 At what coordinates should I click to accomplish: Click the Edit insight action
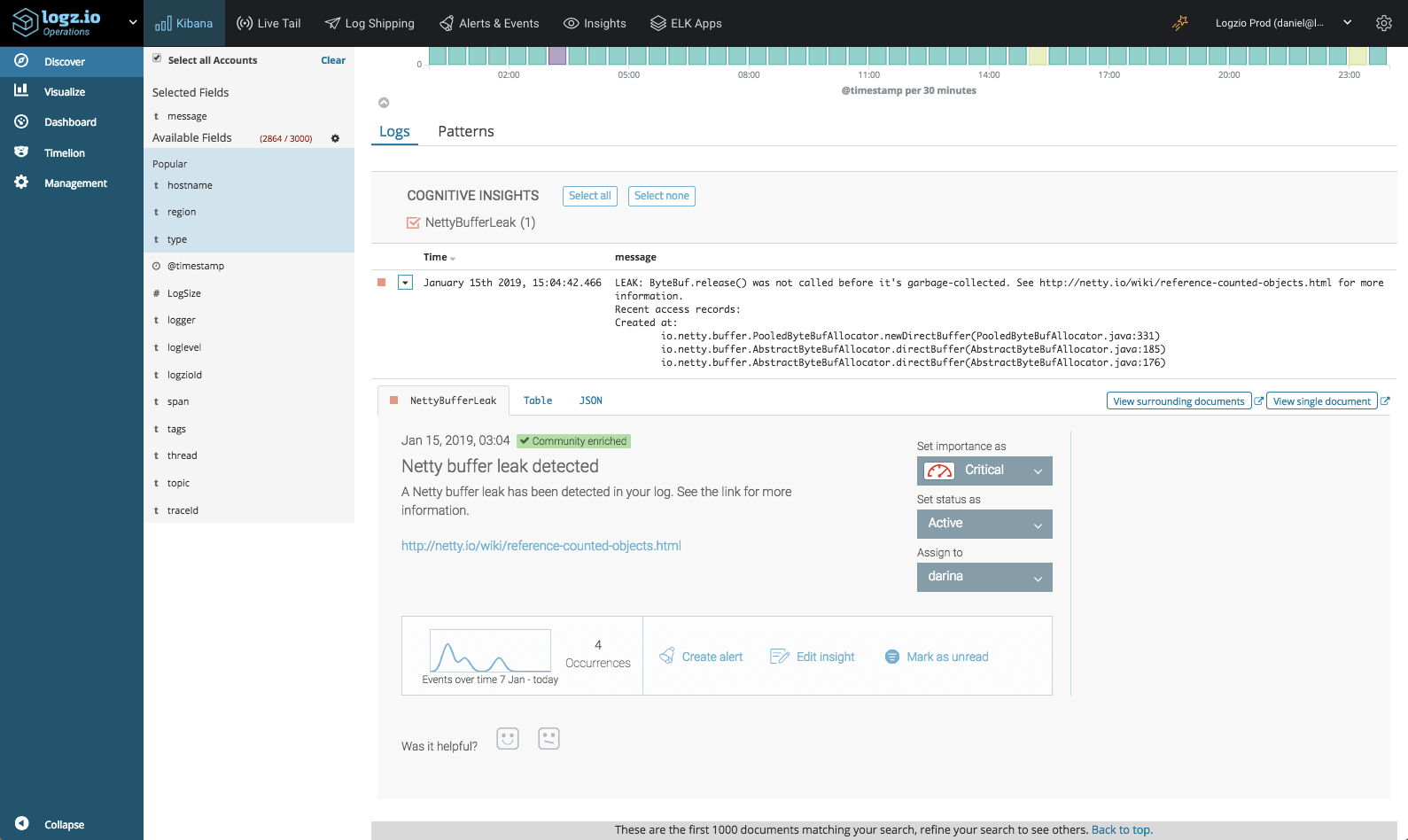(813, 657)
